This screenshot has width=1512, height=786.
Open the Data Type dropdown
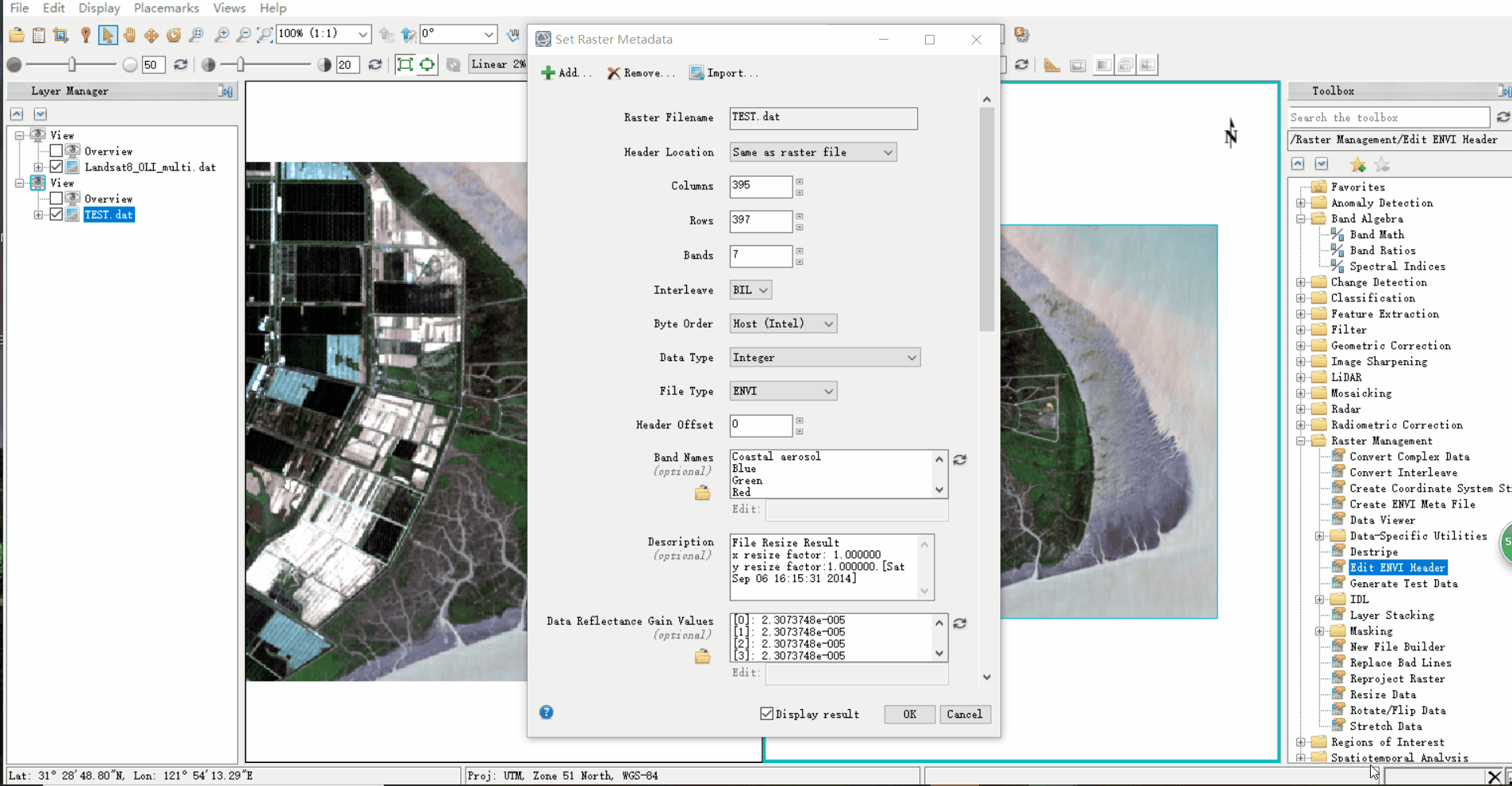(825, 358)
